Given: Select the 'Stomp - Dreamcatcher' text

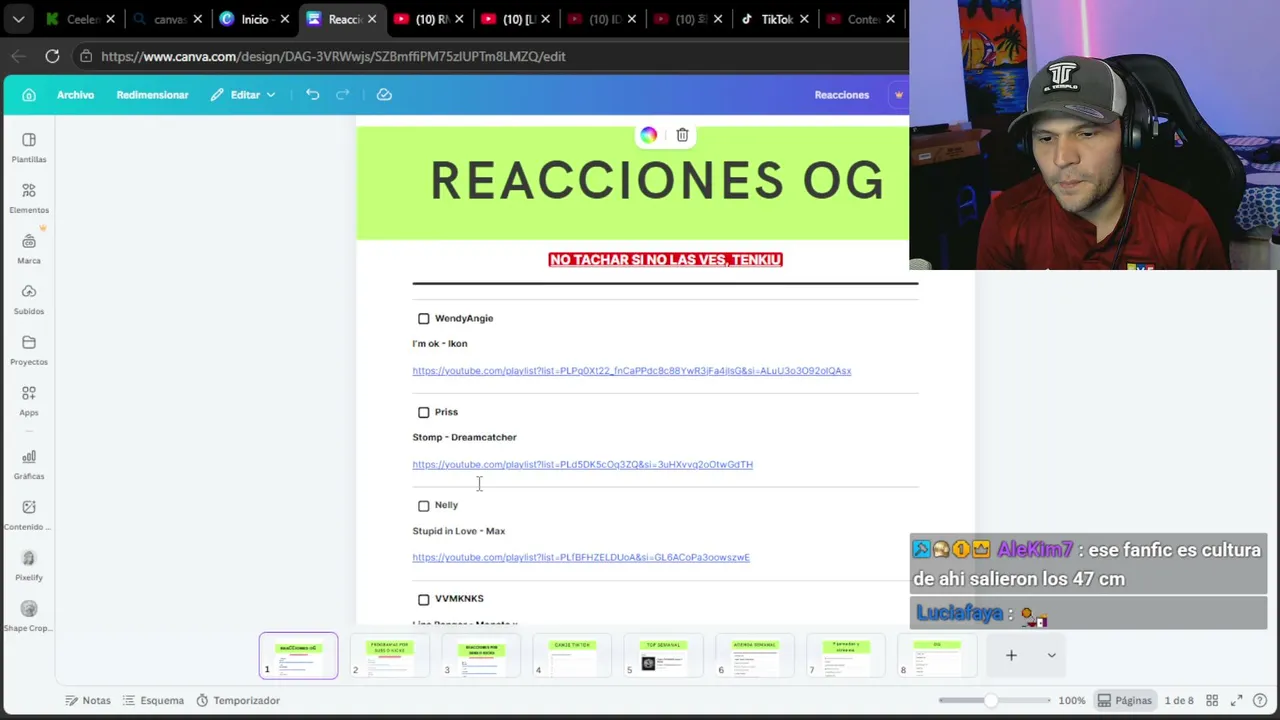Looking at the screenshot, I should (x=464, y=437).
